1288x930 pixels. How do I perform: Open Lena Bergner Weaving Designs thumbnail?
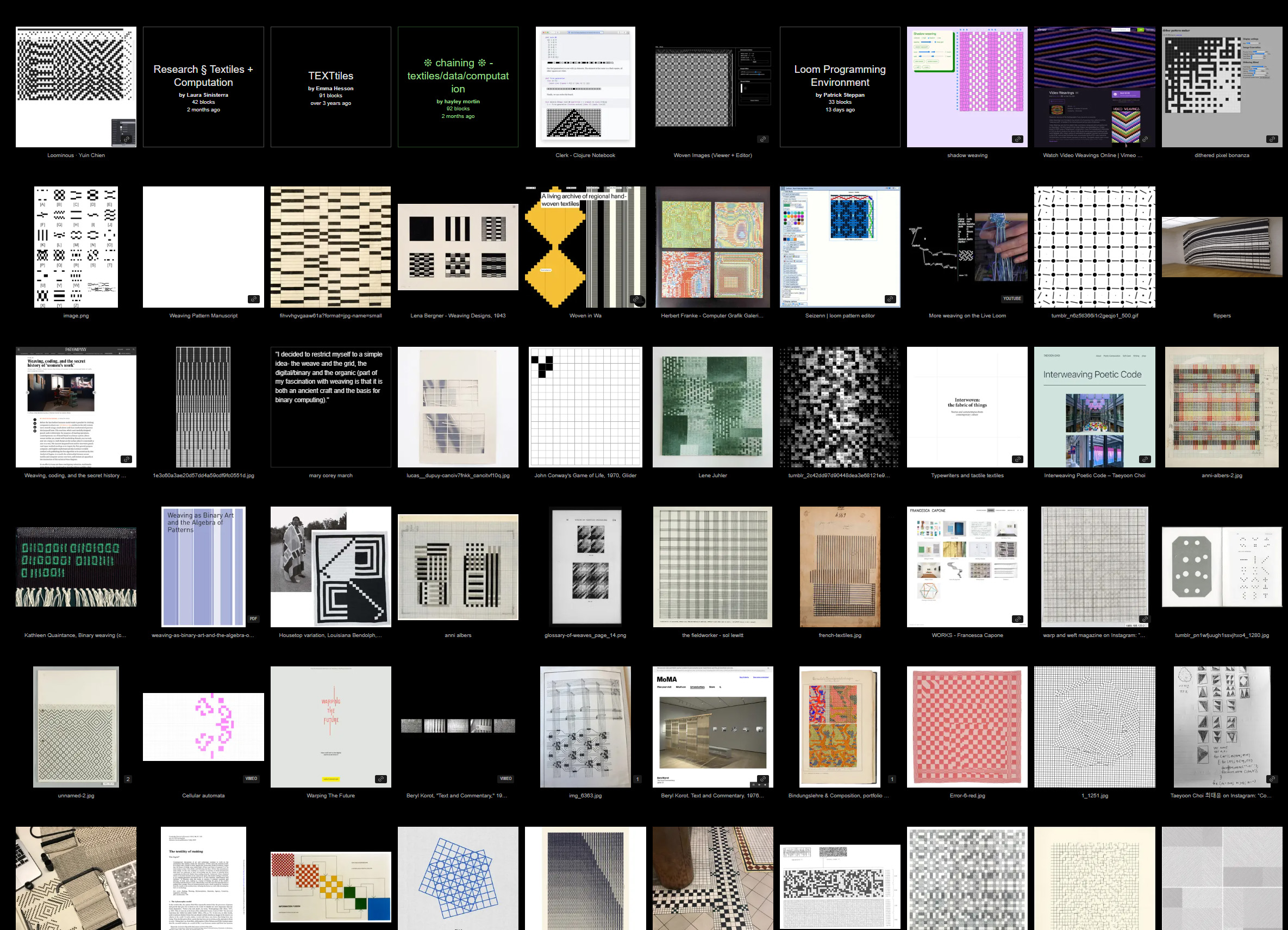click(x=458, y=247)
